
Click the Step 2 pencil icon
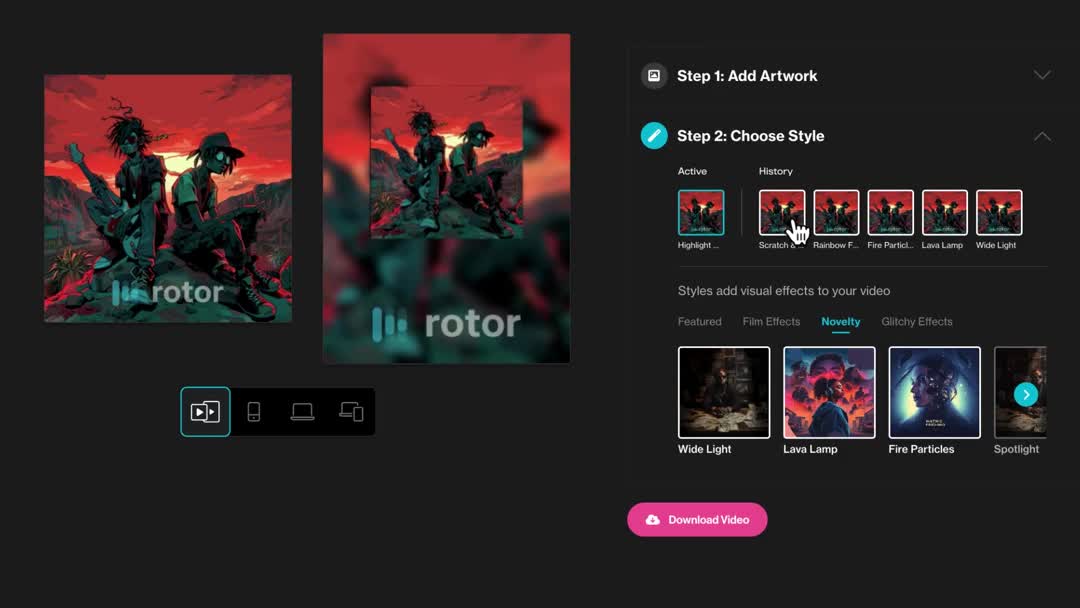coord(654,136)
